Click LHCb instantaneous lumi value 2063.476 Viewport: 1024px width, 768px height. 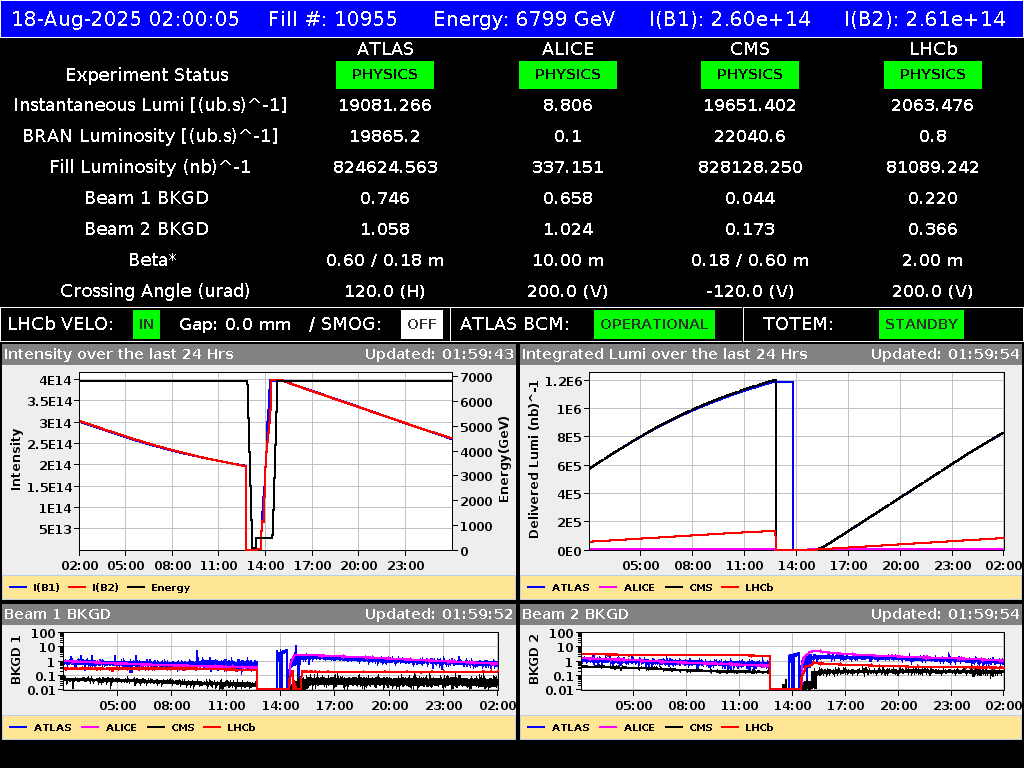[933, 105]
